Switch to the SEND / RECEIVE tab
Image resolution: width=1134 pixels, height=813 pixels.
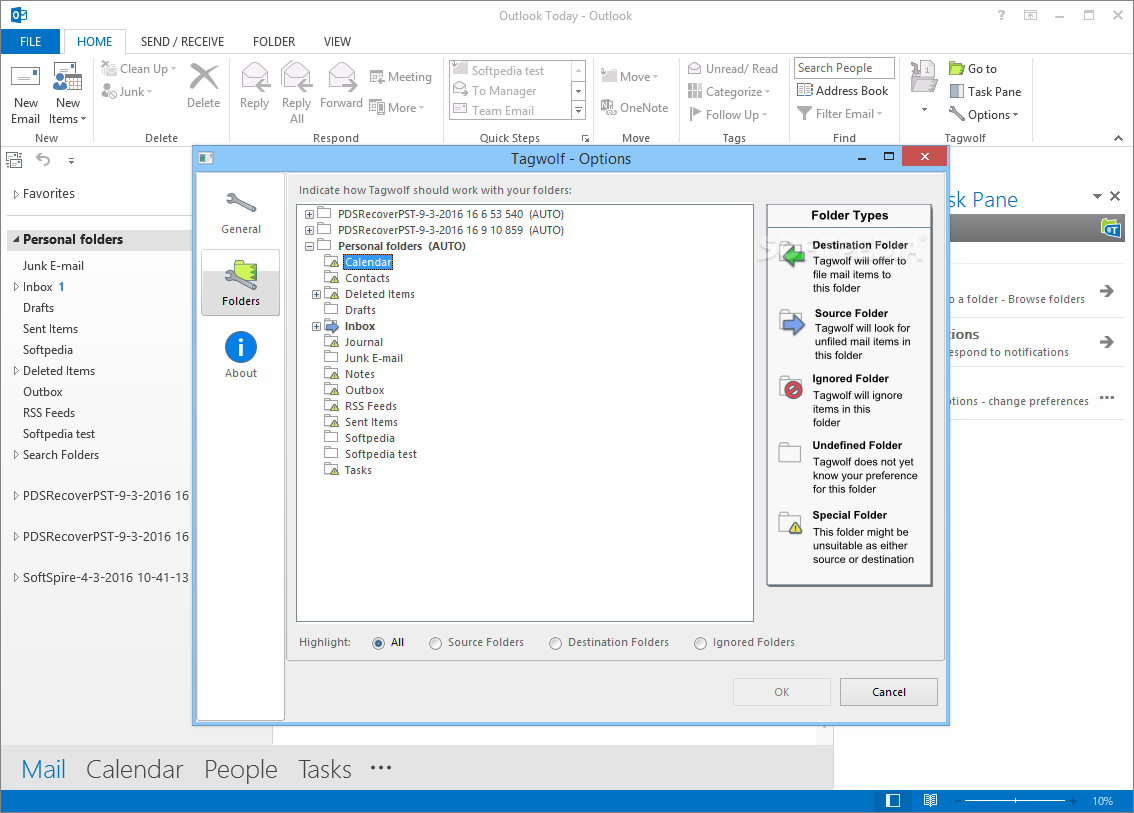pyautogui.click(x=182, y=41)
